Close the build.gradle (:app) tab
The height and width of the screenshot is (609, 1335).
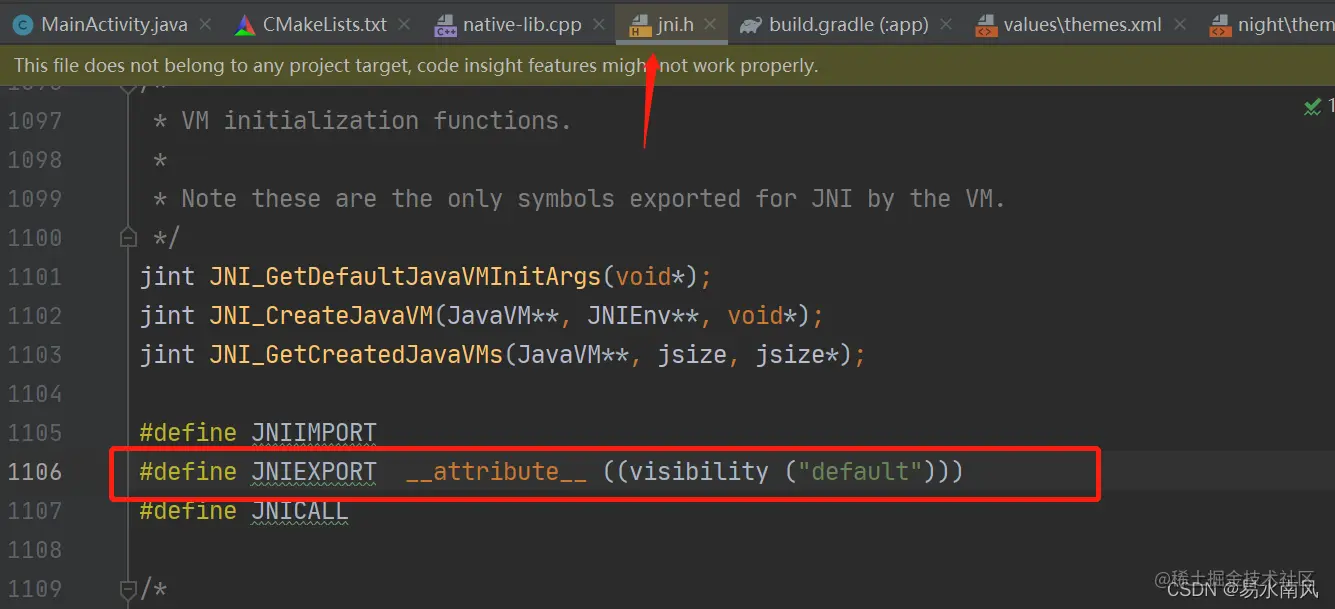click(x=947, y=25)
